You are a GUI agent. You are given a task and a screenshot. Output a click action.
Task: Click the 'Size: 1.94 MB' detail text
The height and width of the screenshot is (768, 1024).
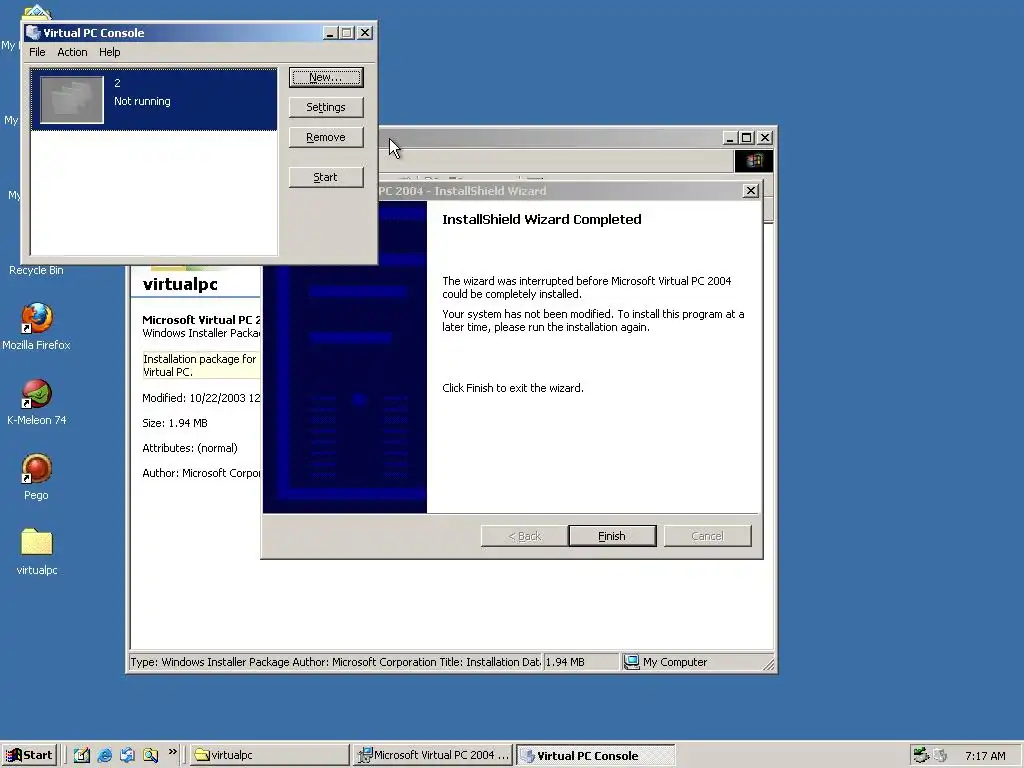tap(174, 423)
